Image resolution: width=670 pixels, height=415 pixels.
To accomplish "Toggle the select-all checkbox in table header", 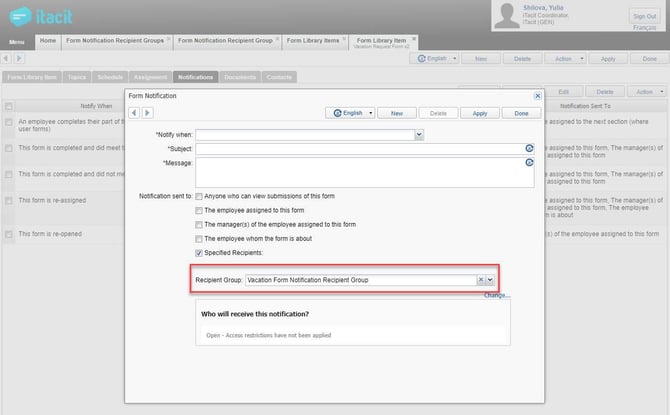I will click(9, 106).
